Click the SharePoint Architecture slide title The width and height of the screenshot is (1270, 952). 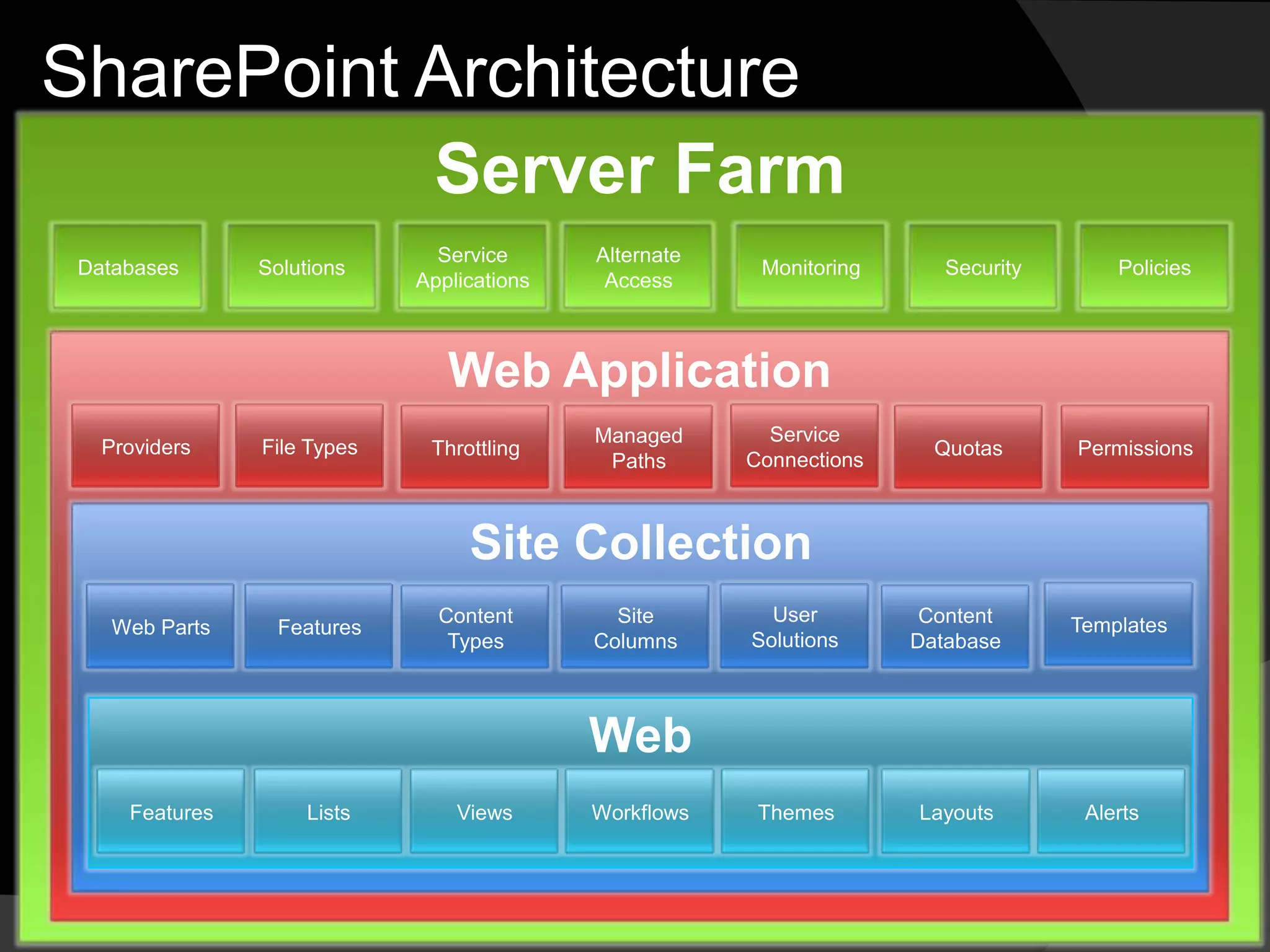point(420,71)
